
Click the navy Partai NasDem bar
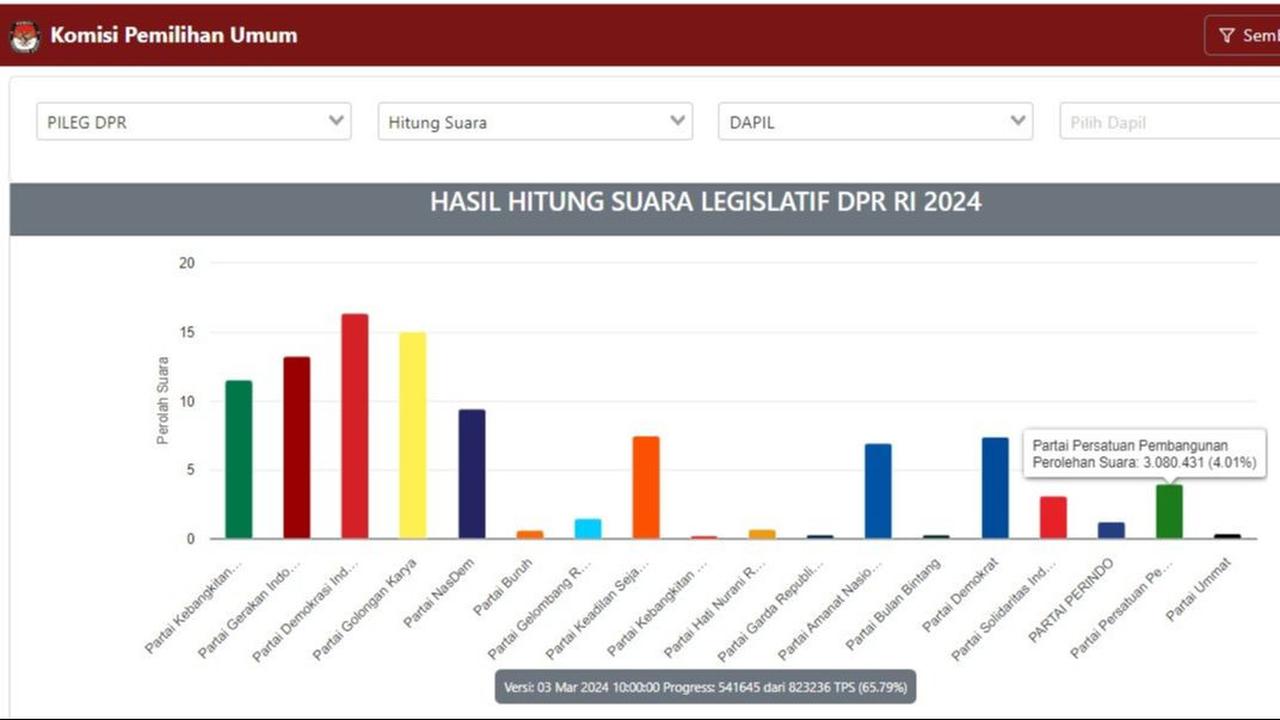click(471, 474)
